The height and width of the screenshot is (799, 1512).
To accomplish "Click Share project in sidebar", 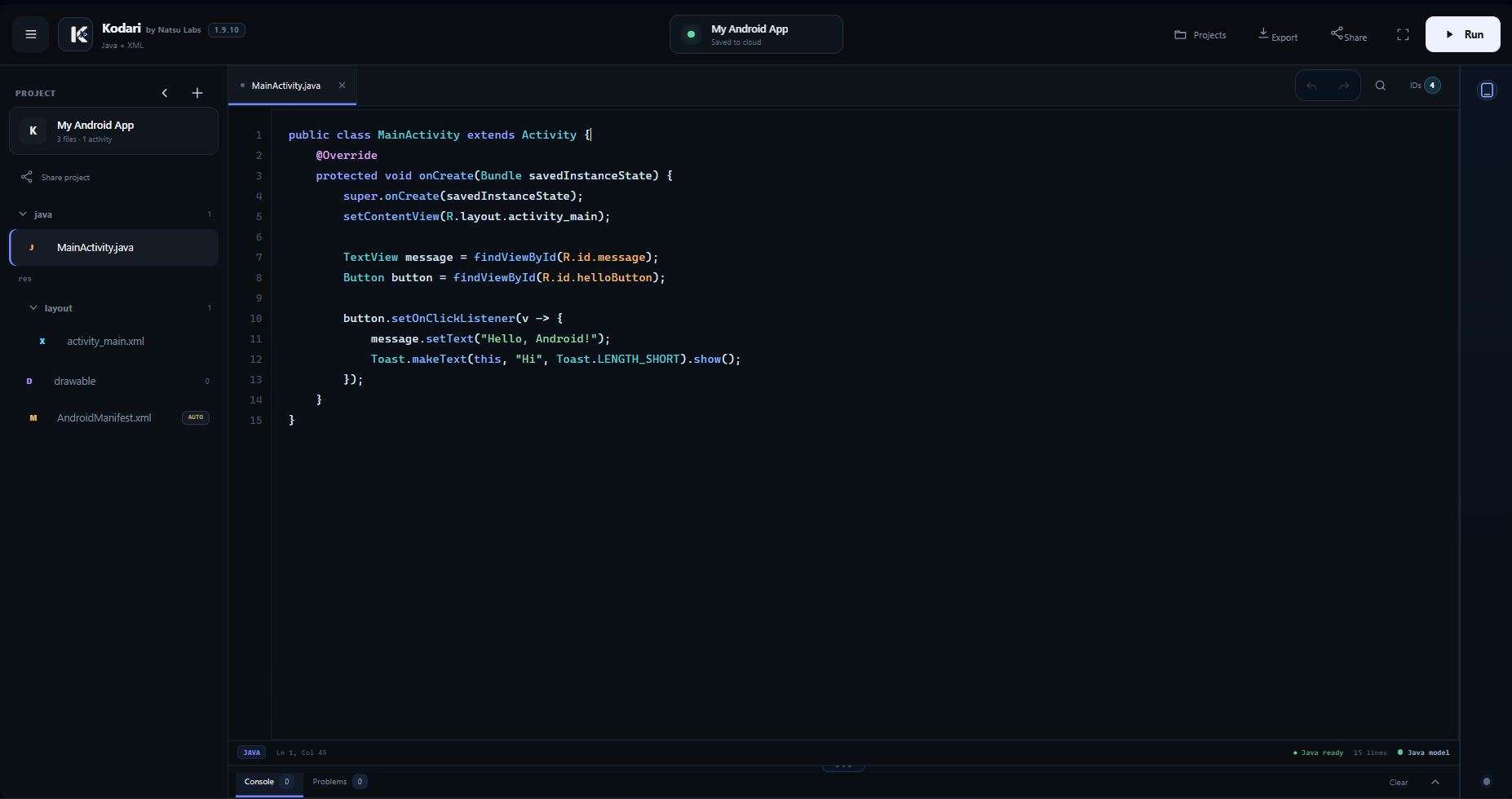I will click(56, 177).
